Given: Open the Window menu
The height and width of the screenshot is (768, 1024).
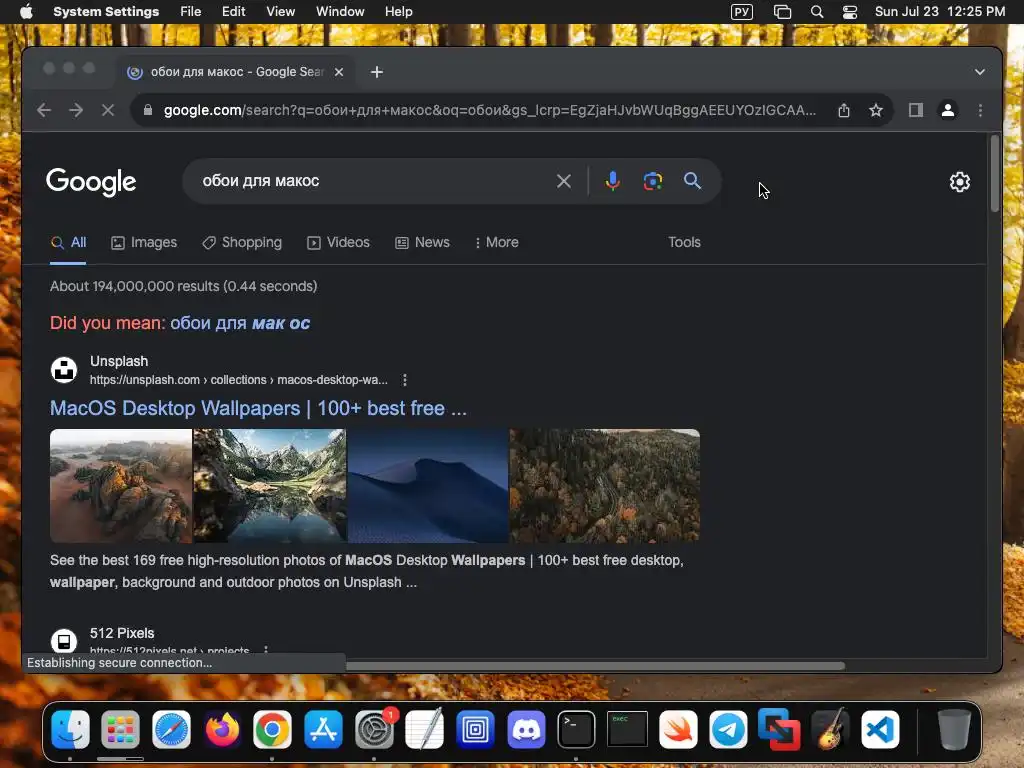Looking at the screenshot, I should pos(340,12).
